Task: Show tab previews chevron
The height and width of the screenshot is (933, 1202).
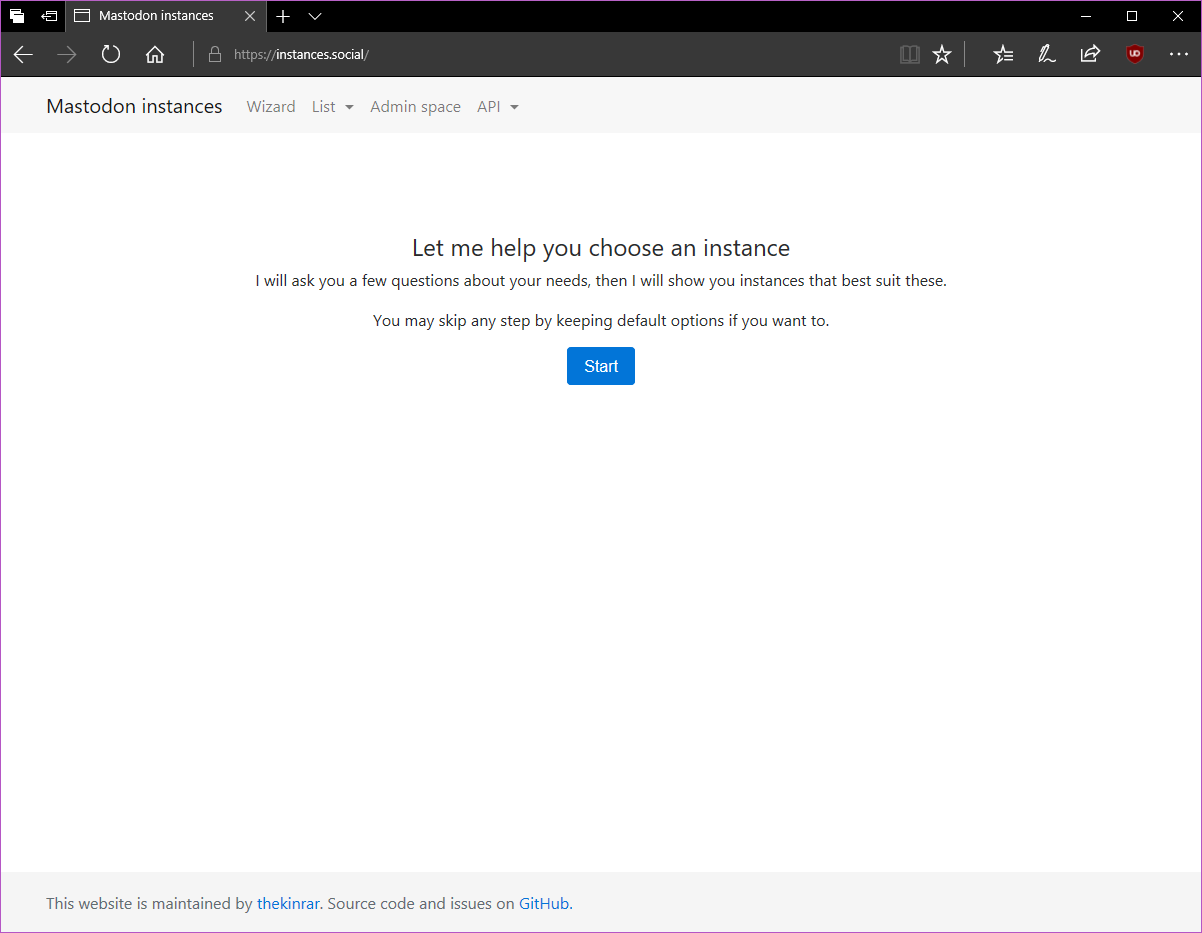Action: coord(315,16)
